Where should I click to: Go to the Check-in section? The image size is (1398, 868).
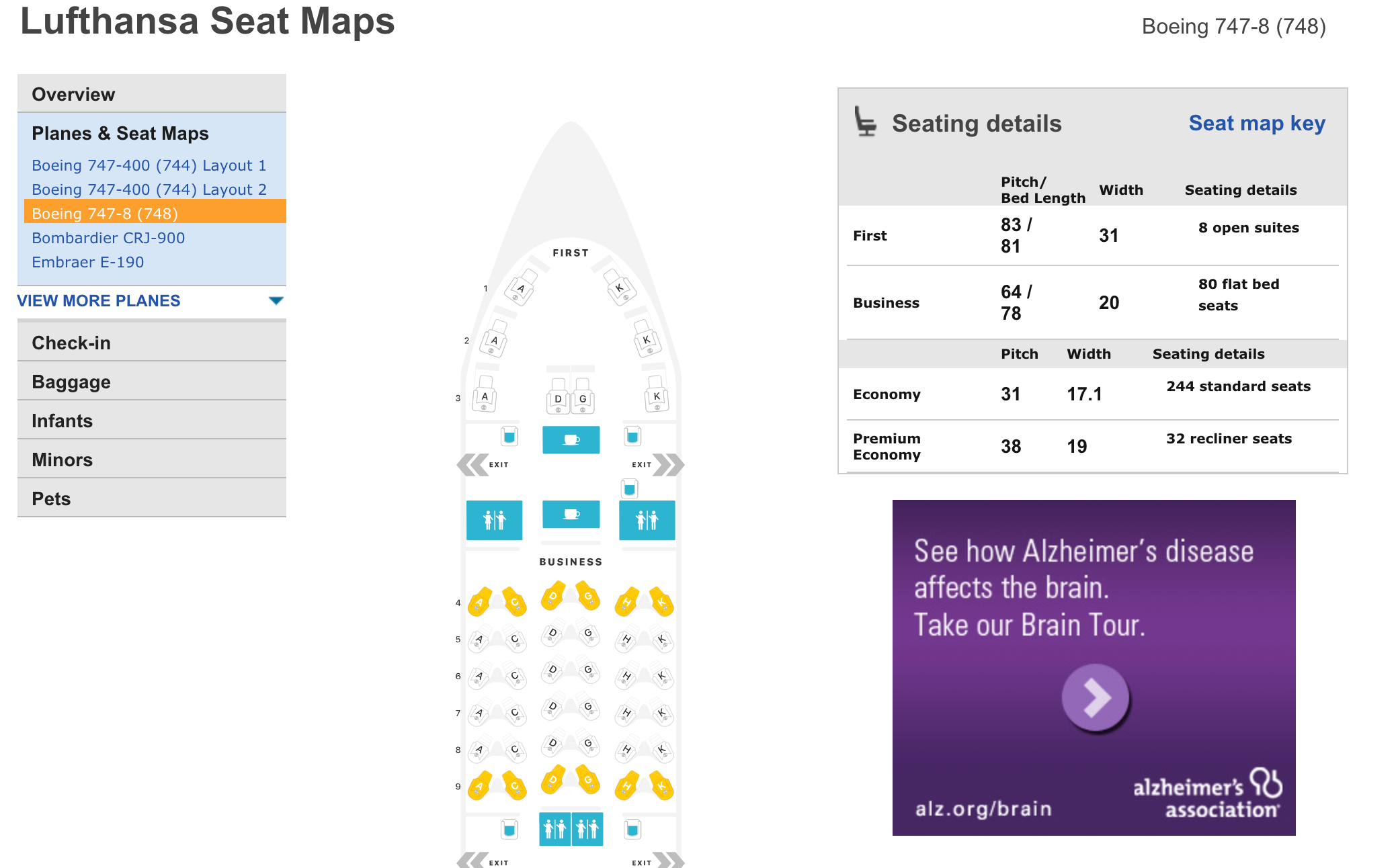71,343
